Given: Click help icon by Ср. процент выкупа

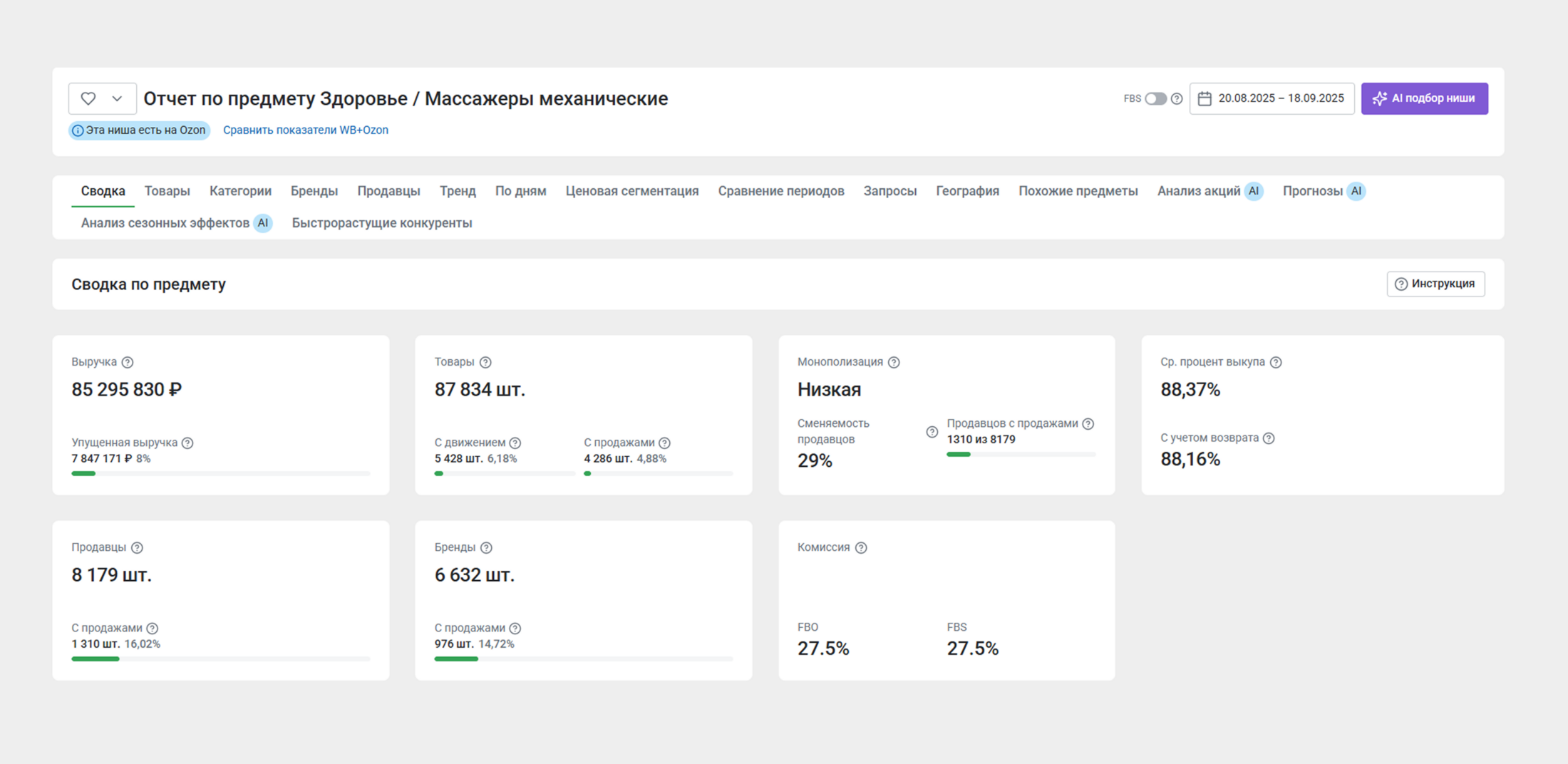Looking at the screenshot, I should 1276,362.
